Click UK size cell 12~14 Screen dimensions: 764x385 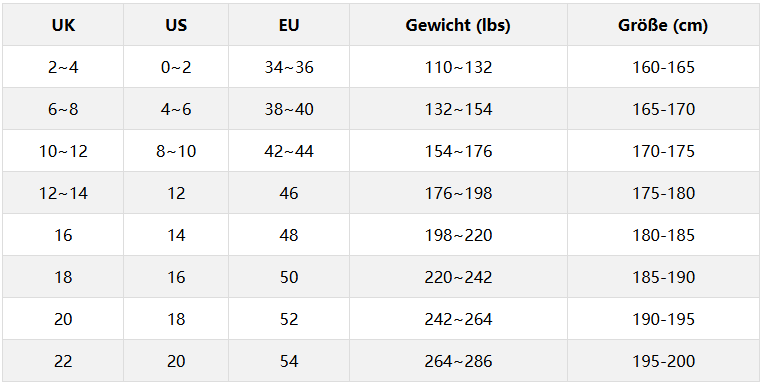63,192
